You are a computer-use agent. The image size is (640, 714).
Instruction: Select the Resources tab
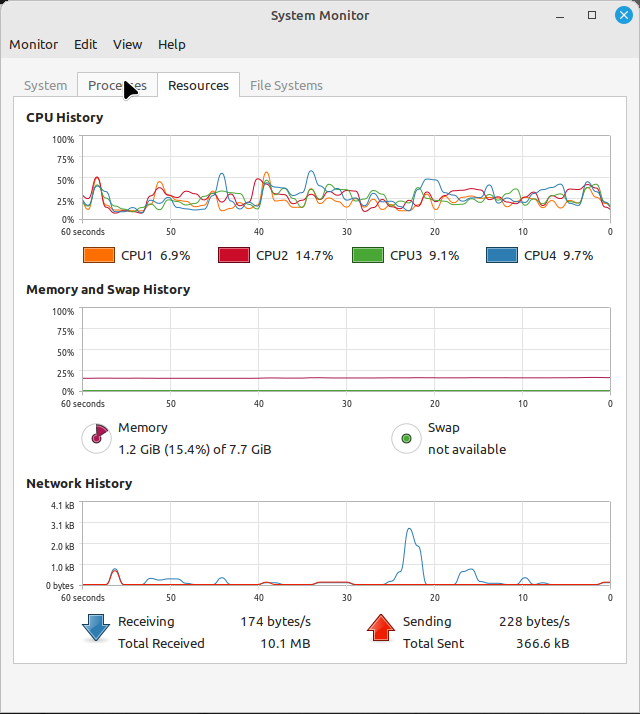[x=198, y=85]
